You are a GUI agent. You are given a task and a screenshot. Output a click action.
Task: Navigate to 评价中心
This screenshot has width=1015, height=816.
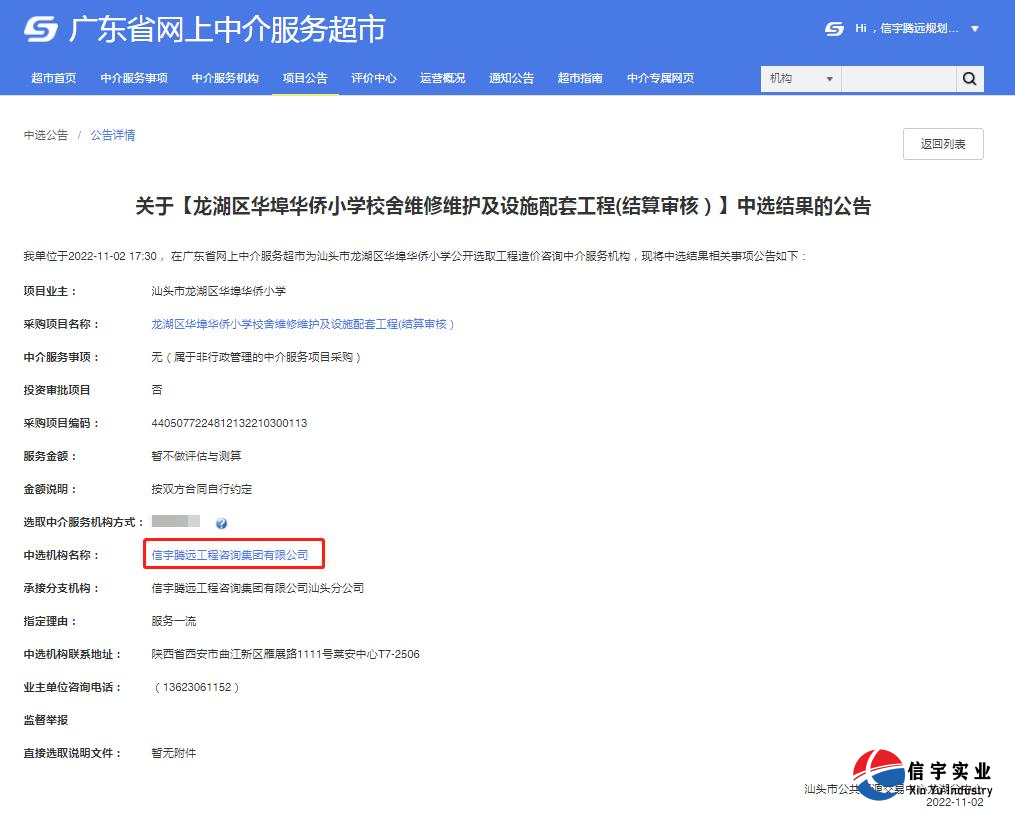(x=374, y=77)
